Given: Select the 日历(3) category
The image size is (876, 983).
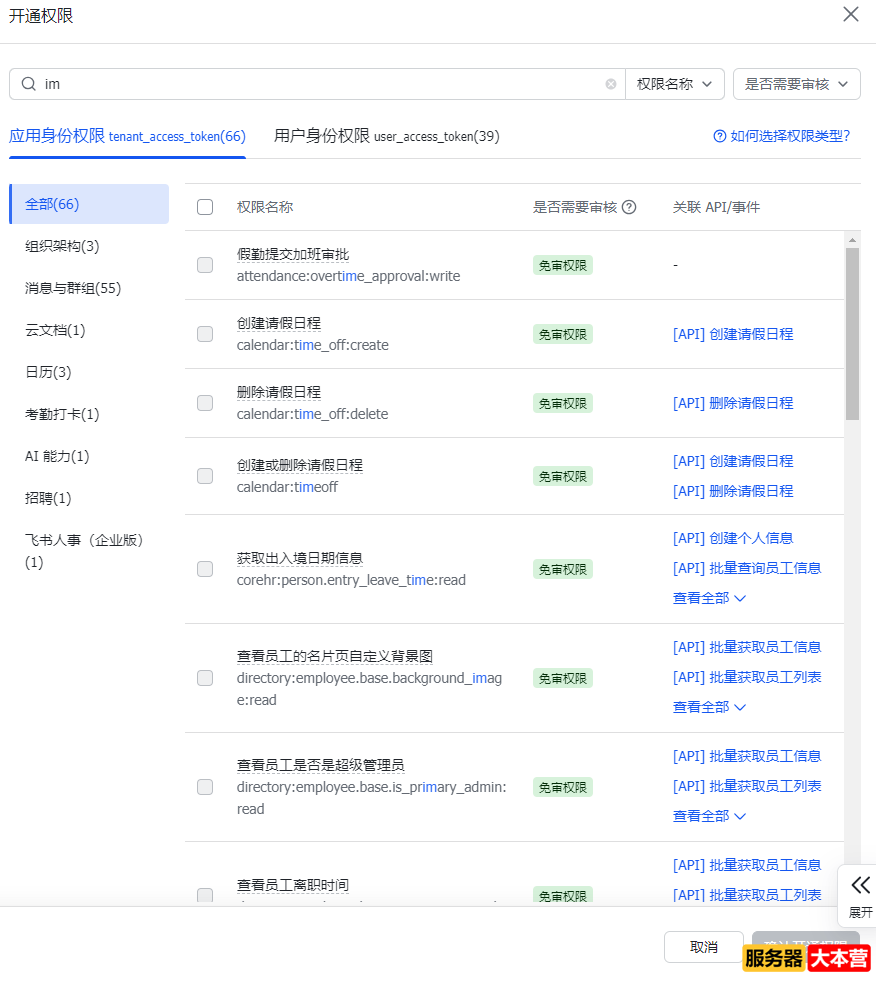Looking at the screenshot, I should tap(48, 372).
